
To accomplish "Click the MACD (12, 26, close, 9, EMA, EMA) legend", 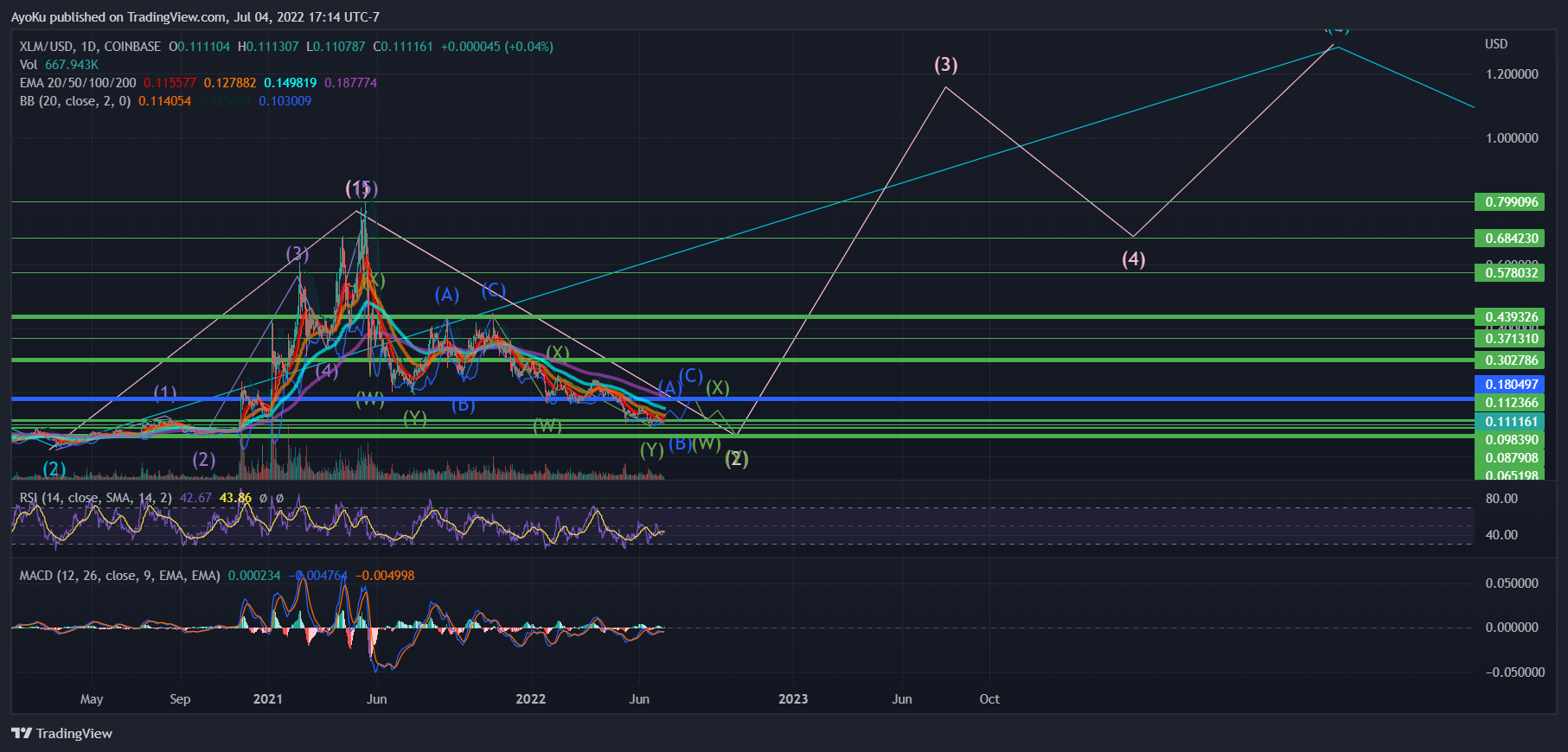I will pos(120,576).
